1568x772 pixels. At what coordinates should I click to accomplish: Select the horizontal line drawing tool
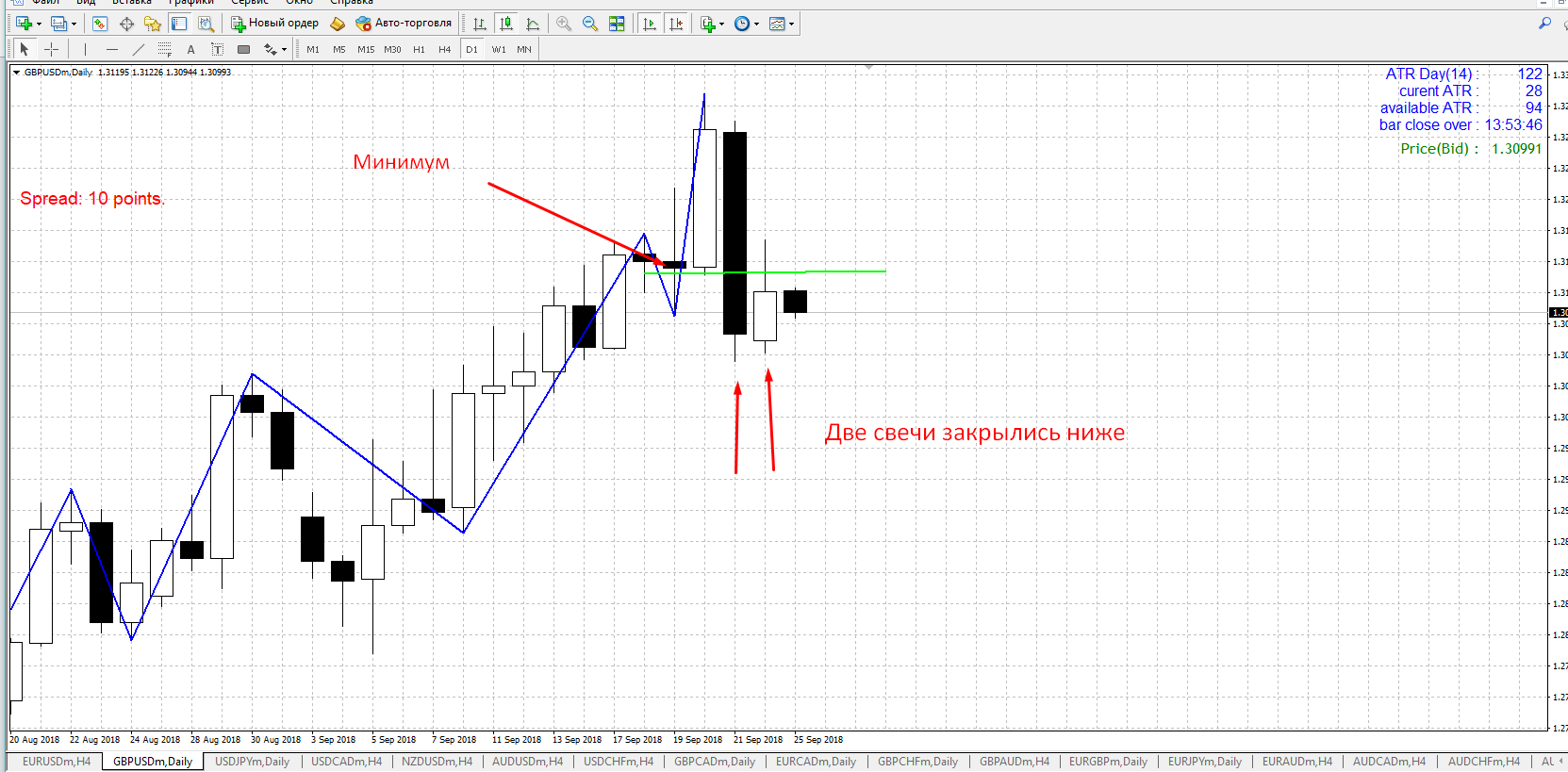pyautogui.click(x=112, y=49)
